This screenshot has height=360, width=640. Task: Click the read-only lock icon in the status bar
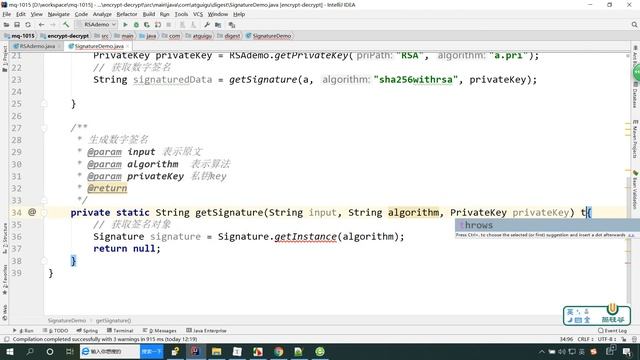623,339
